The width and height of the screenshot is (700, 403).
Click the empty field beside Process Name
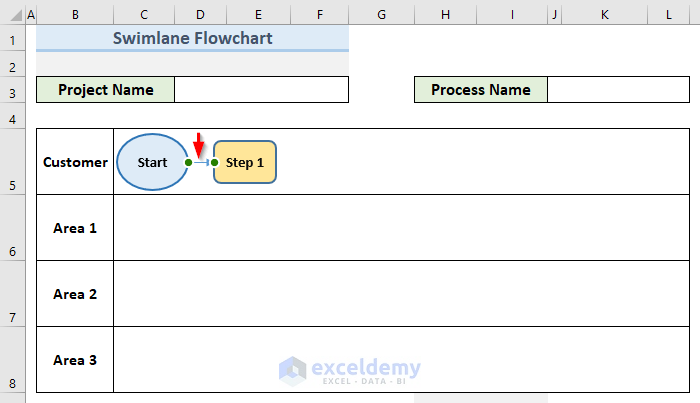pyautogui.click(x=618, y=90)
